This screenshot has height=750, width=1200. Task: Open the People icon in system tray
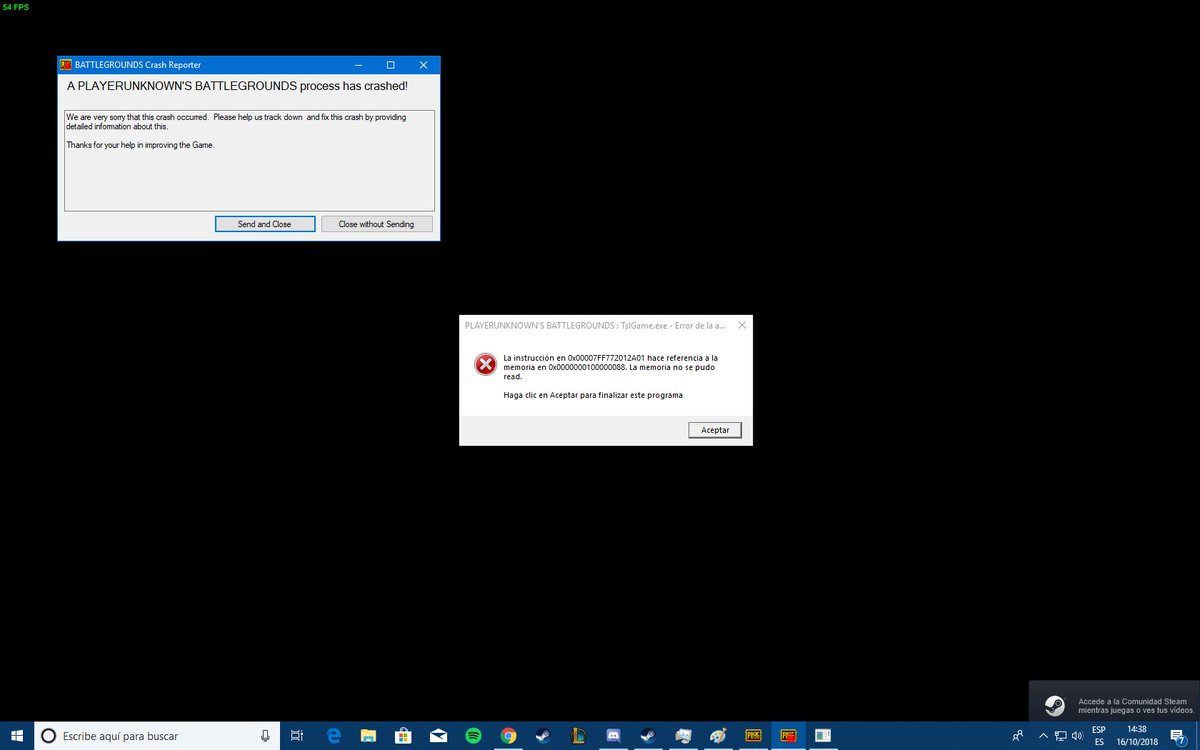pos(1018,736)
